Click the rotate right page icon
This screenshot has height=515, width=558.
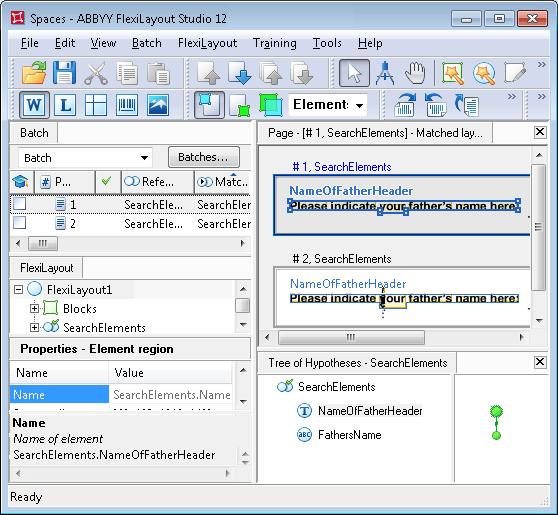[x=405, y=105]
